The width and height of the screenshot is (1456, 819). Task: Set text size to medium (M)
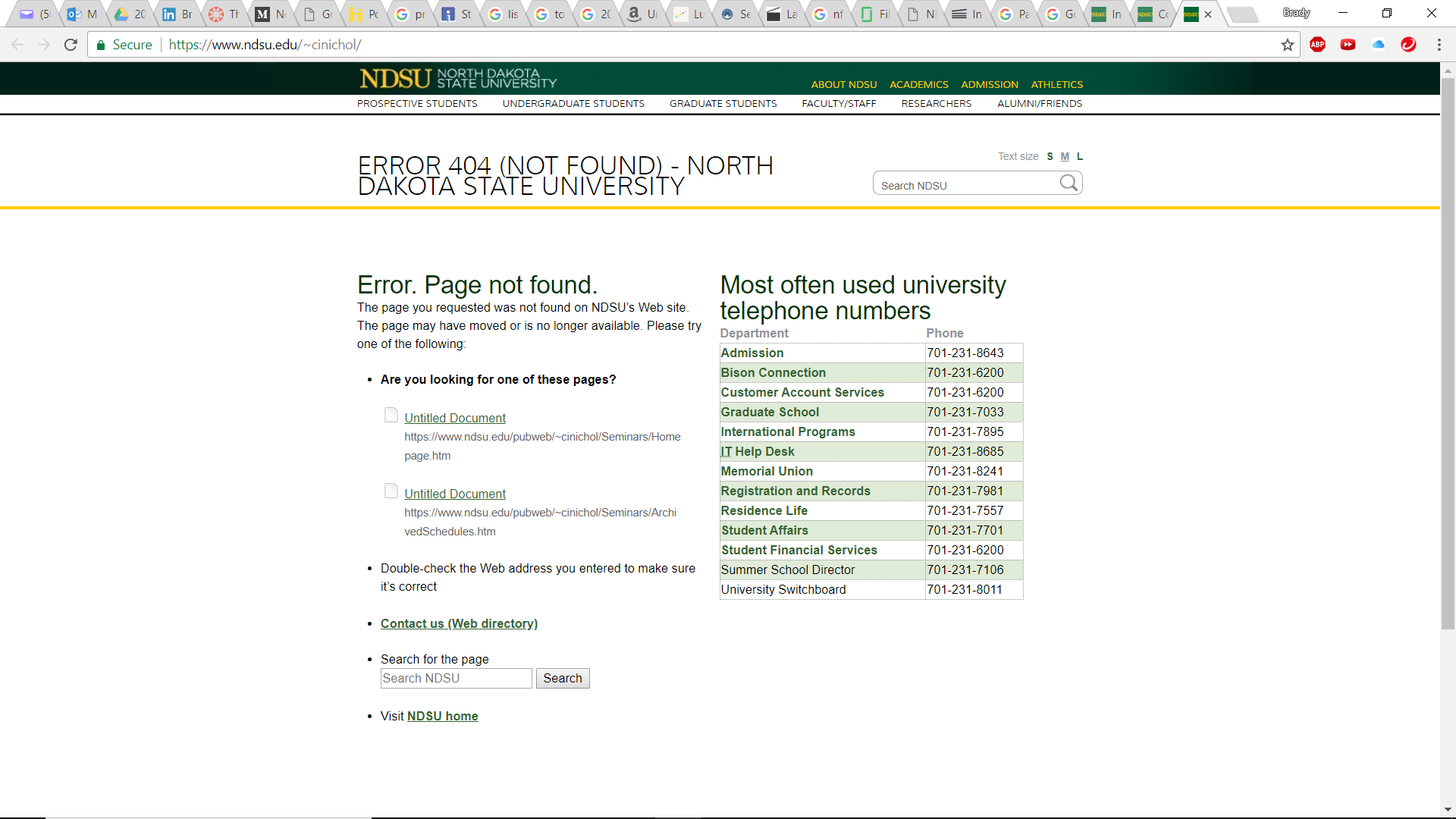[1065, 156]
